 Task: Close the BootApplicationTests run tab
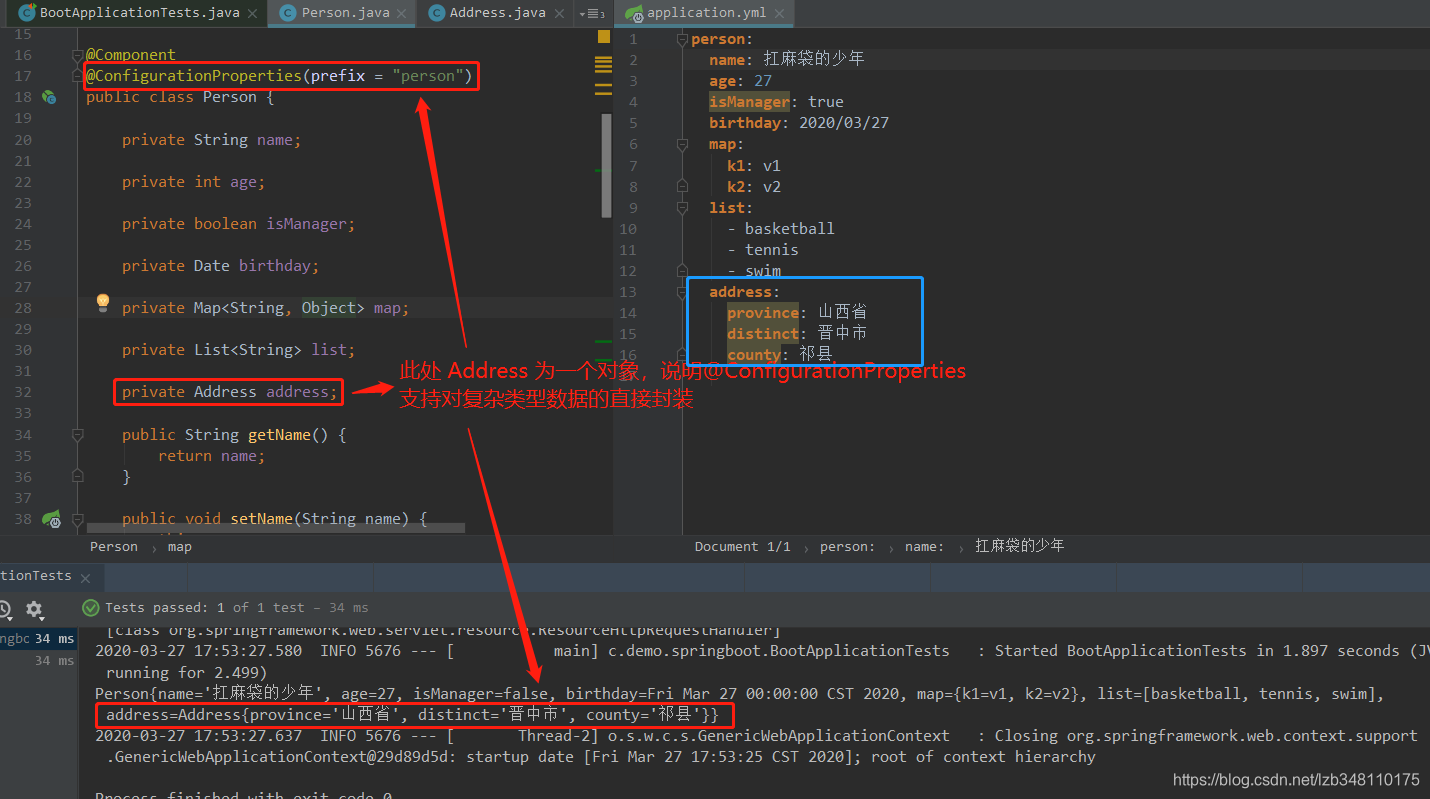86,578
